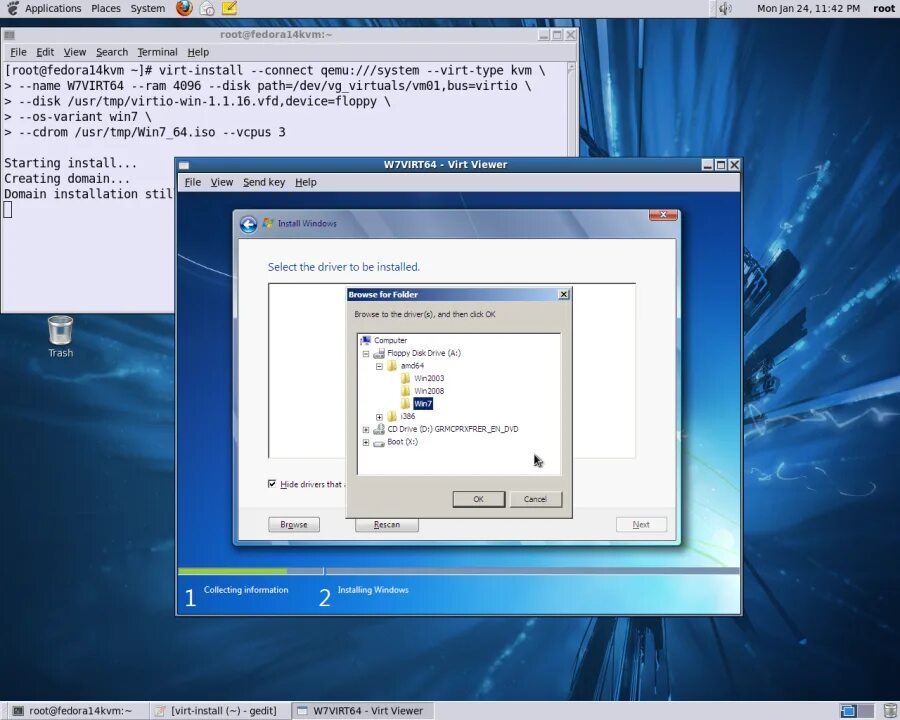Screen dimensions: 900x720
Task: Open the Terminal menu in terminal window
Action: tap(157, 52)
